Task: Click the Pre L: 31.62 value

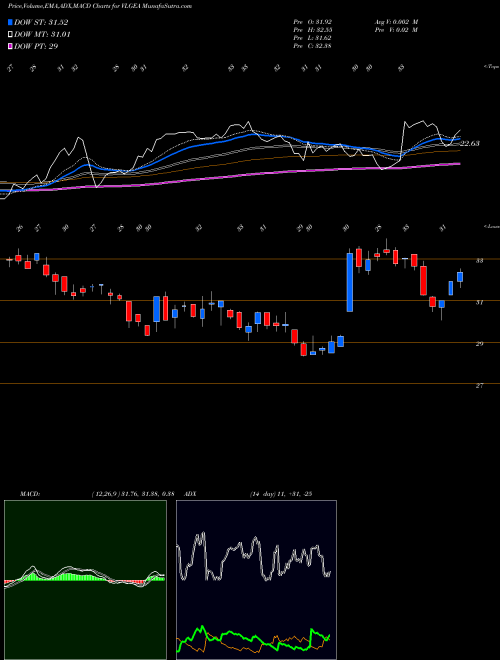Action: (x=313, y=38)
